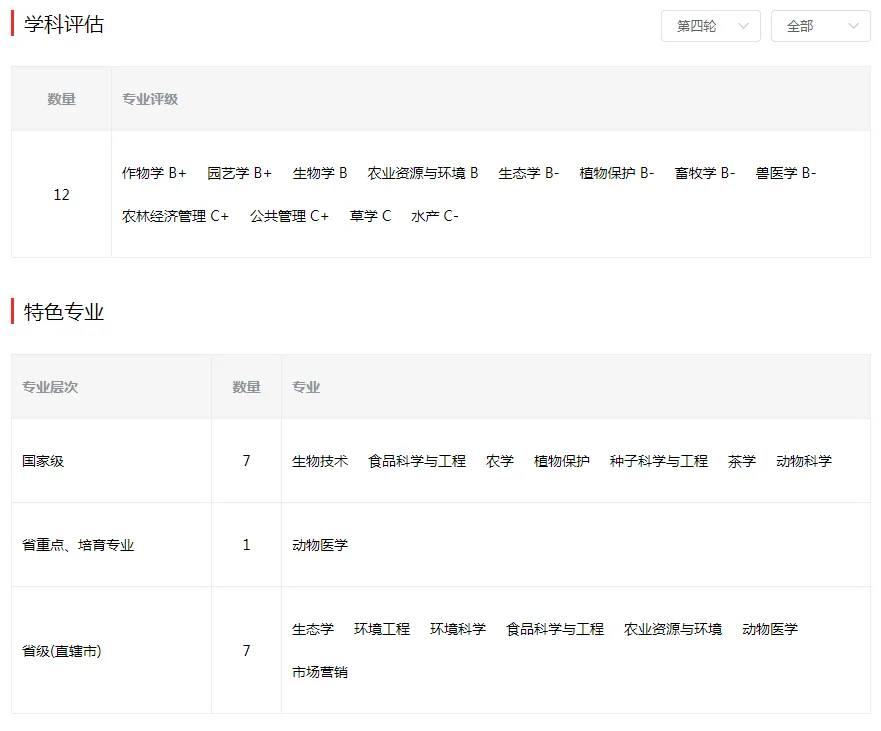Click the 学科评估 section heading
The image size is (881, 731).
63,25
